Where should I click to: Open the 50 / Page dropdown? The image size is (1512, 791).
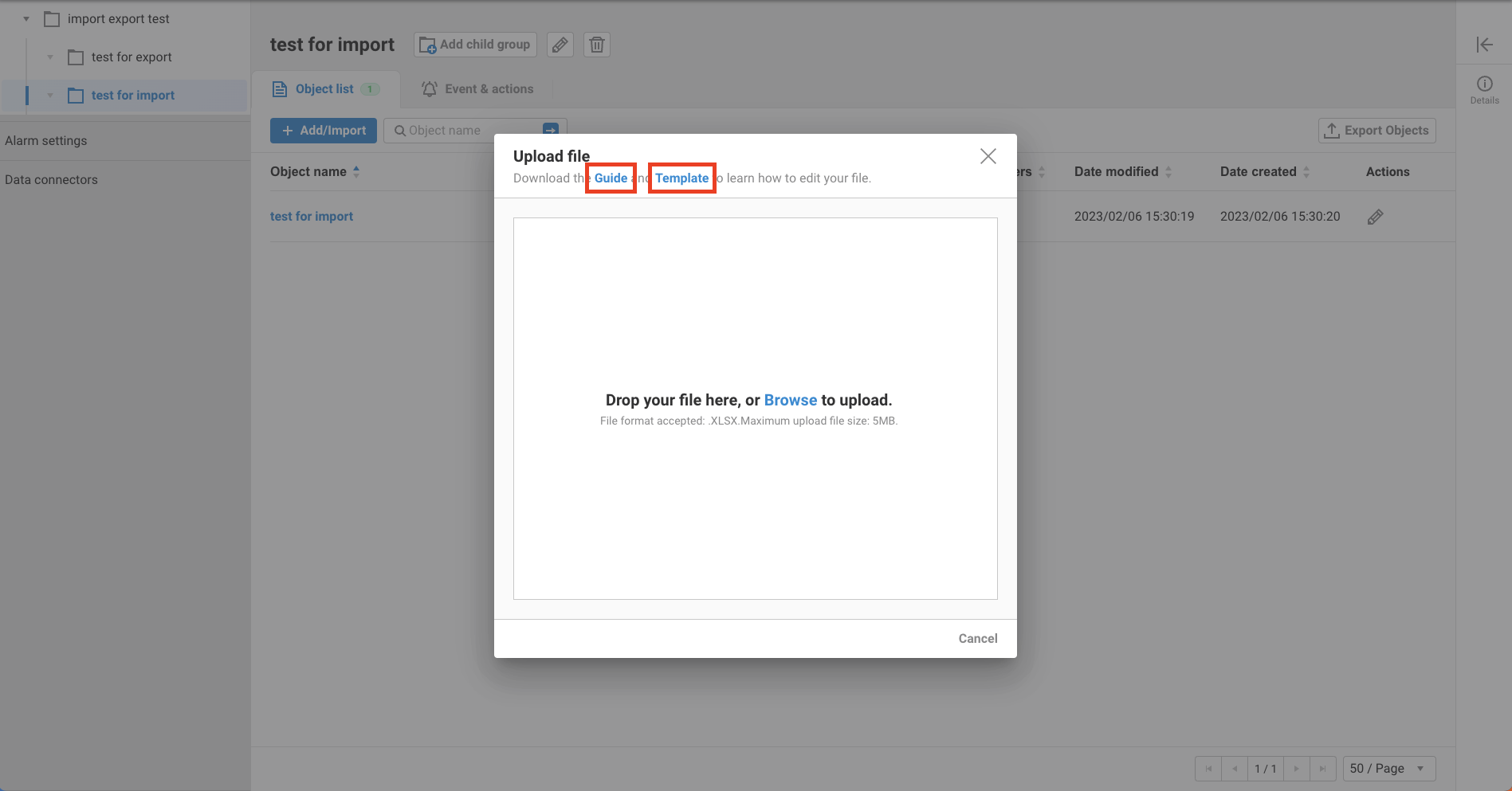click(x=1388, y=769)
